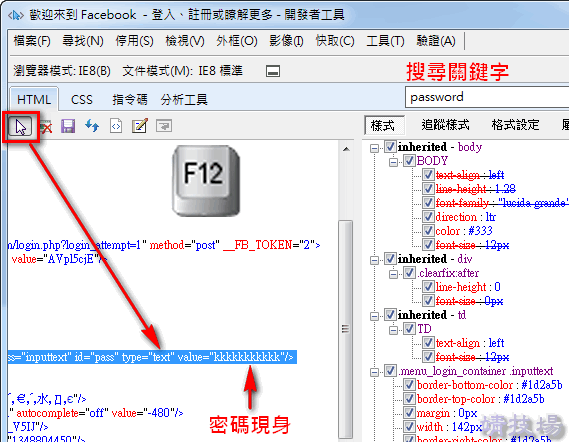Toggle the TD rule checkbox
This screenshot has height=442, width=569.
pyautogui.click(x=409, y=329)
